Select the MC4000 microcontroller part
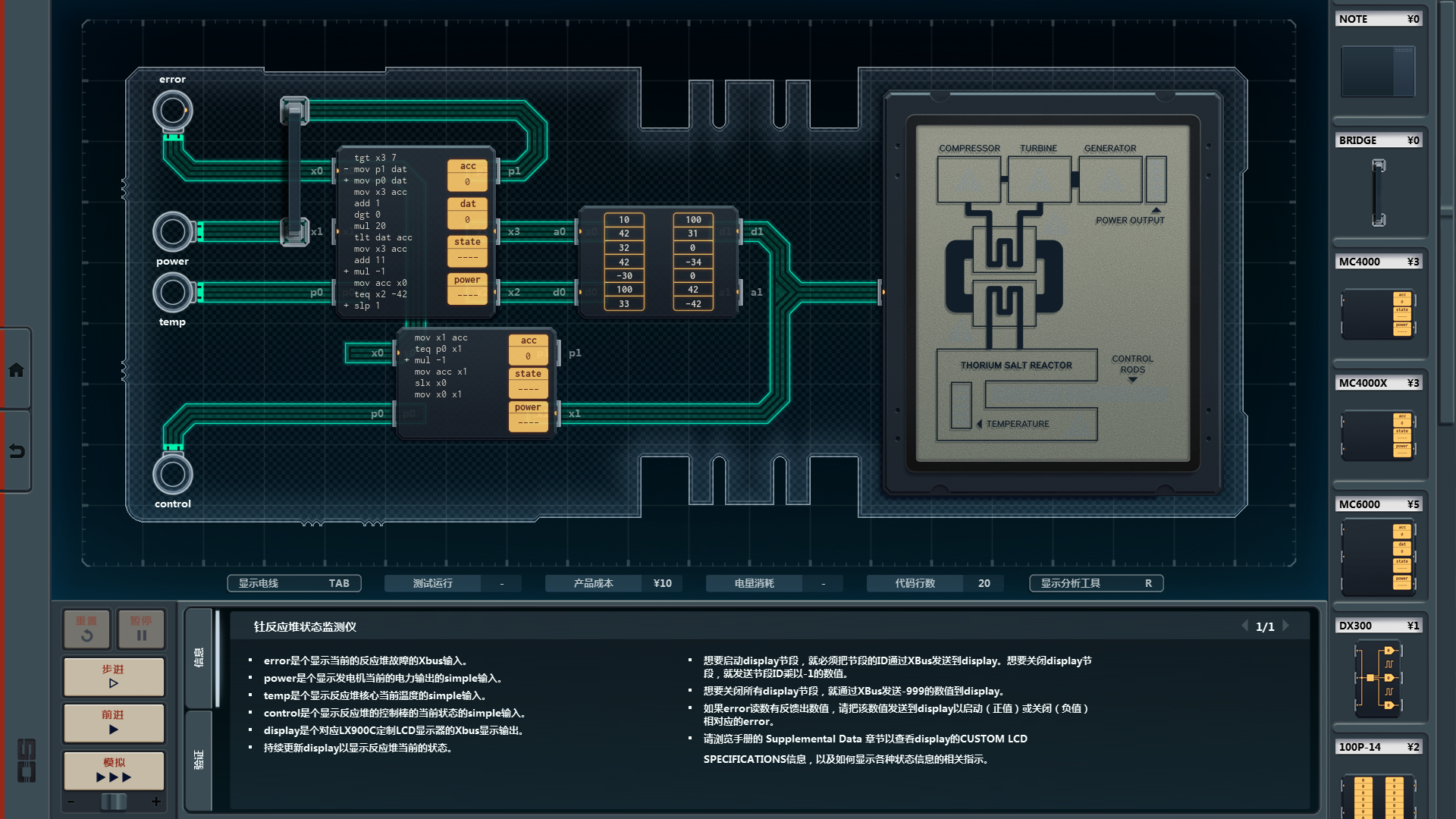This screenshot has height=819, width=1456. click(x=1378, y=314)
